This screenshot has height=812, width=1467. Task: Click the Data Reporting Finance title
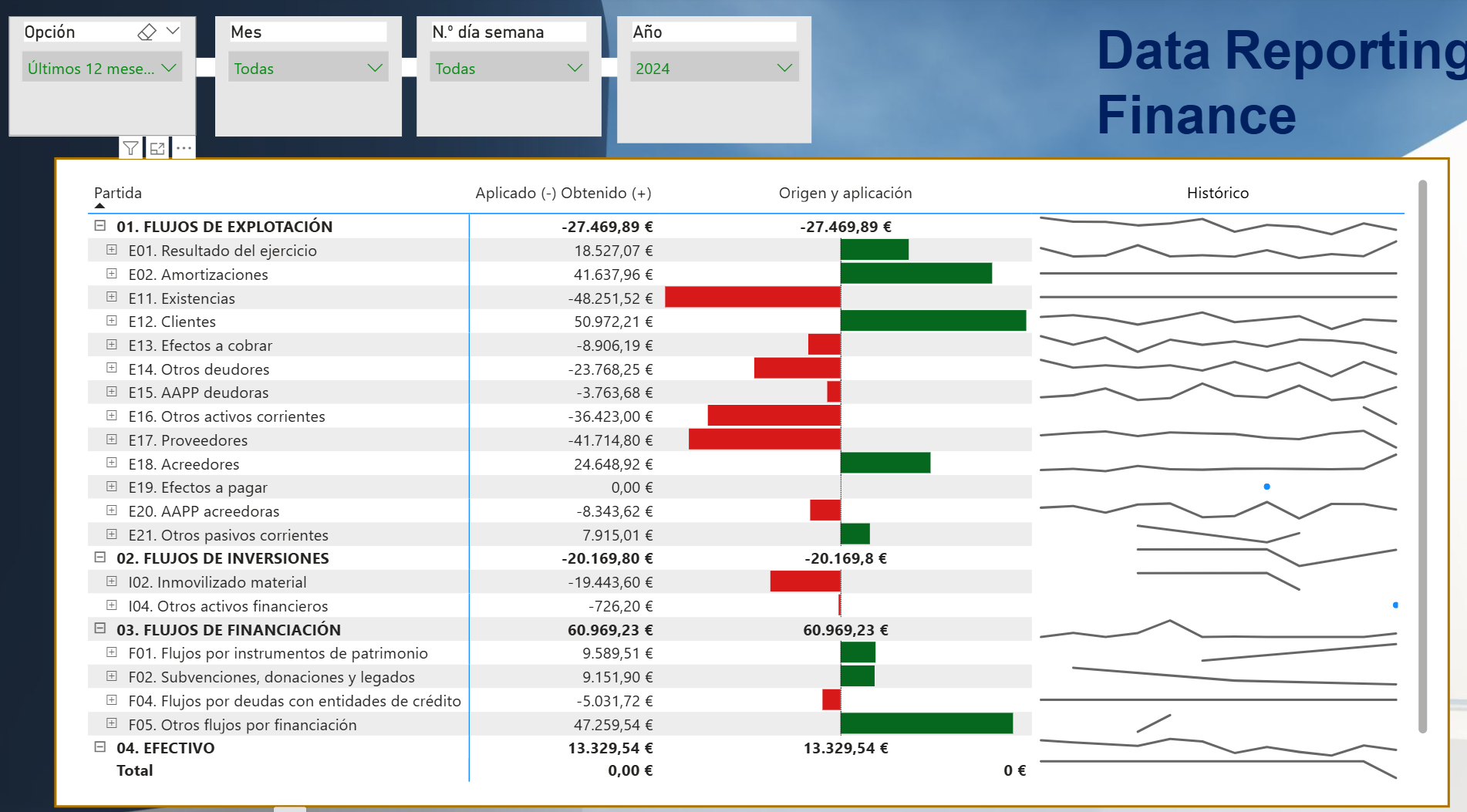(x=1281, y=83)
